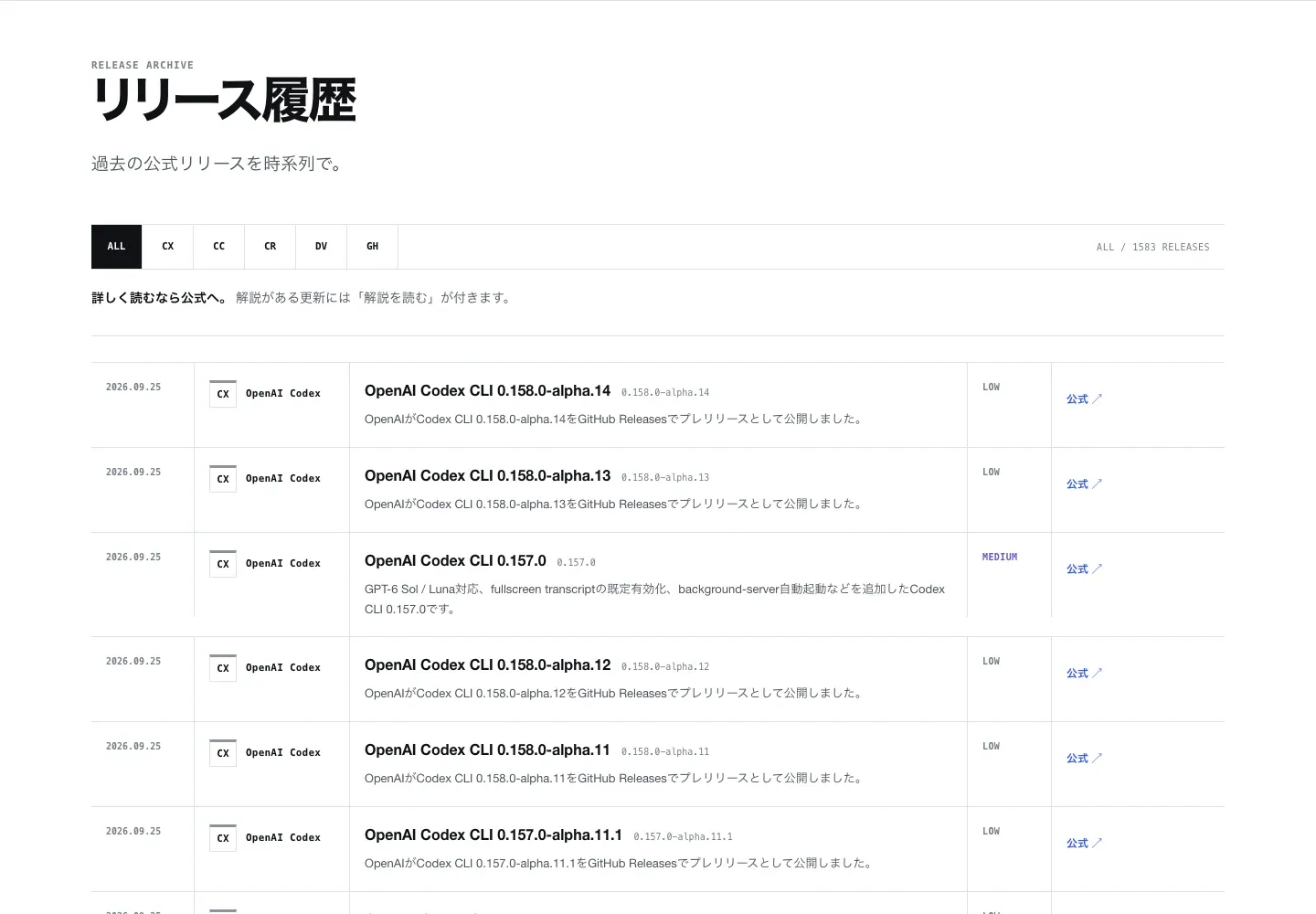The width and height of the screenshot is (1316, 914).
Task: Click the CX badge in the 0.158.0-alpha.11 row
Action: tap(223, 753)
